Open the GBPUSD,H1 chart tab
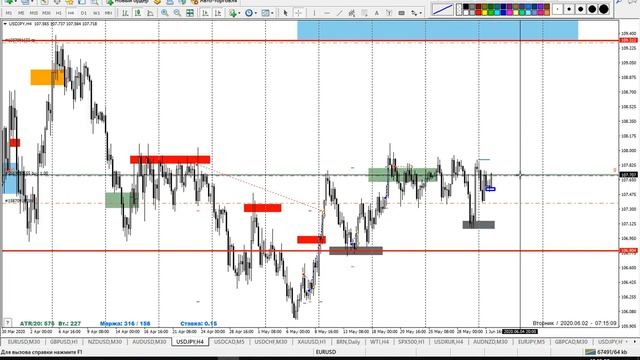 [64, 342]
